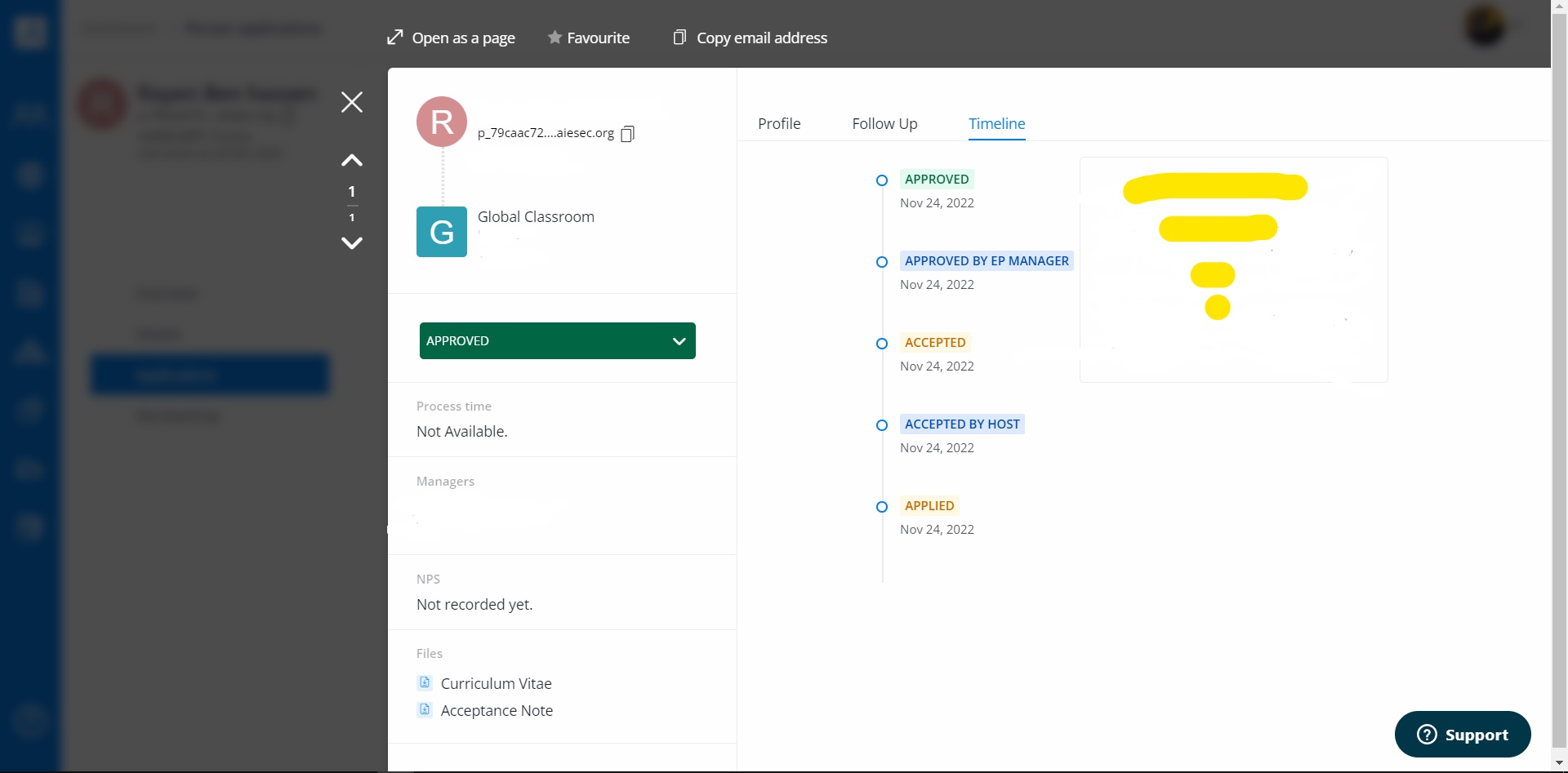Open the Global Classroom G logo
The height and width of the screenshot is (773, 1568).
(442, 232)
